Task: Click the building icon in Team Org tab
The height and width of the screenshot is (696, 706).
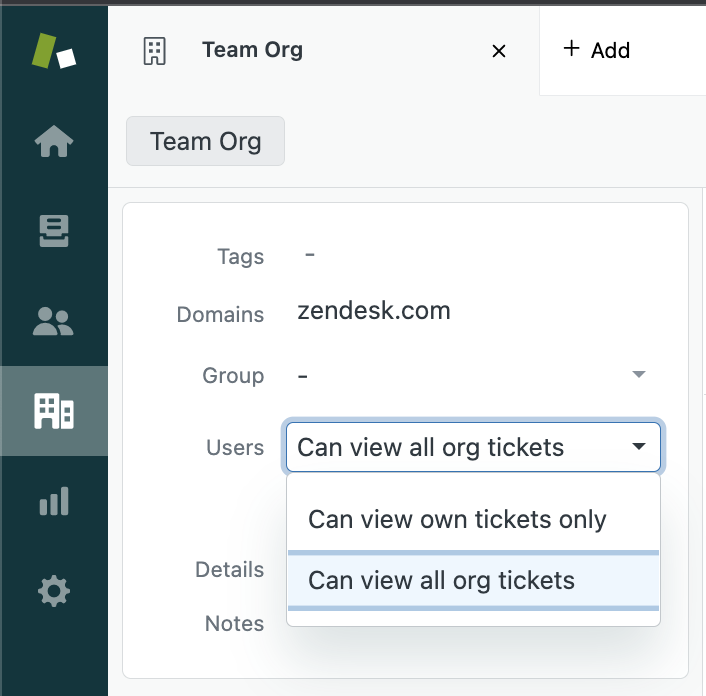Action: coord(154,51)
